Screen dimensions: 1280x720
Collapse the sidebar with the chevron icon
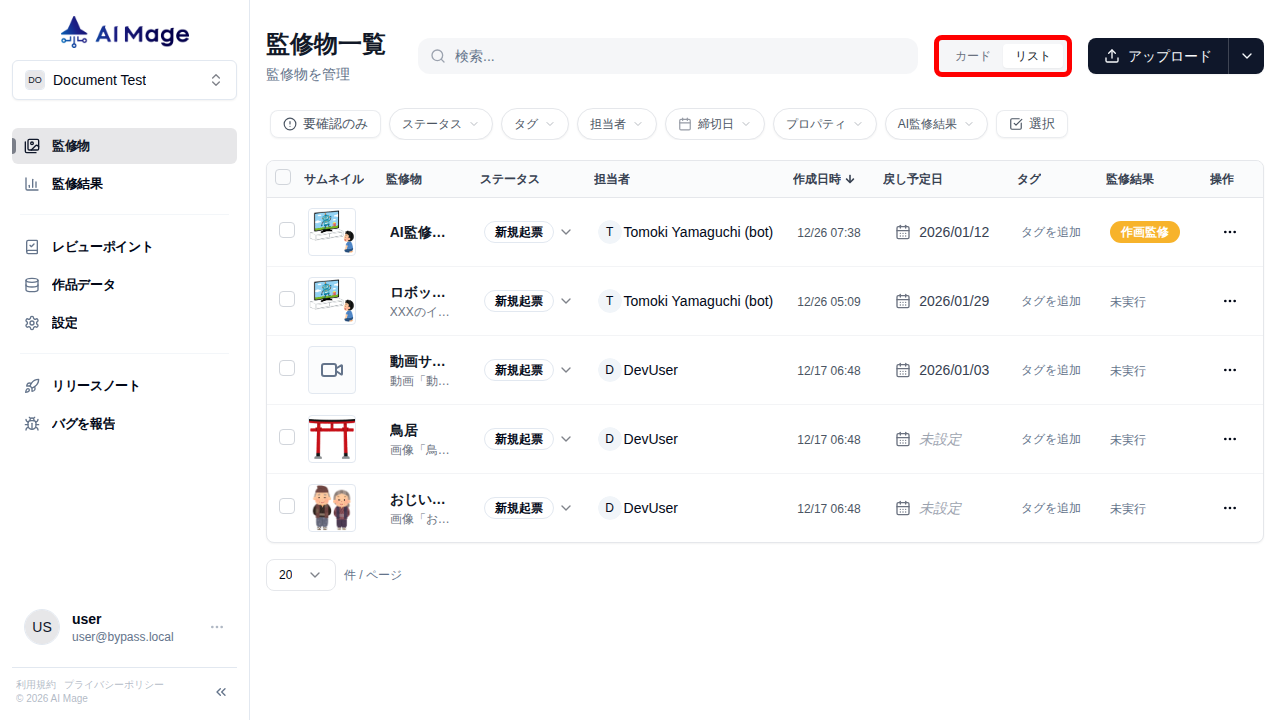[220, 691]
